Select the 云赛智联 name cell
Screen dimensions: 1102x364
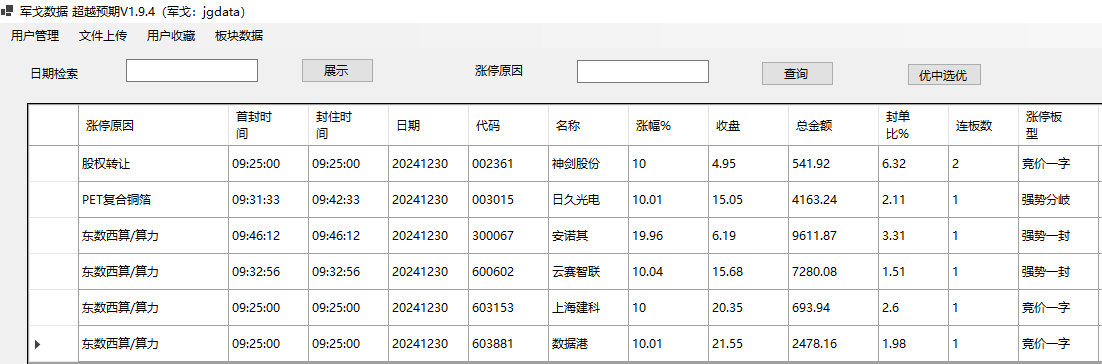point(589,271)
